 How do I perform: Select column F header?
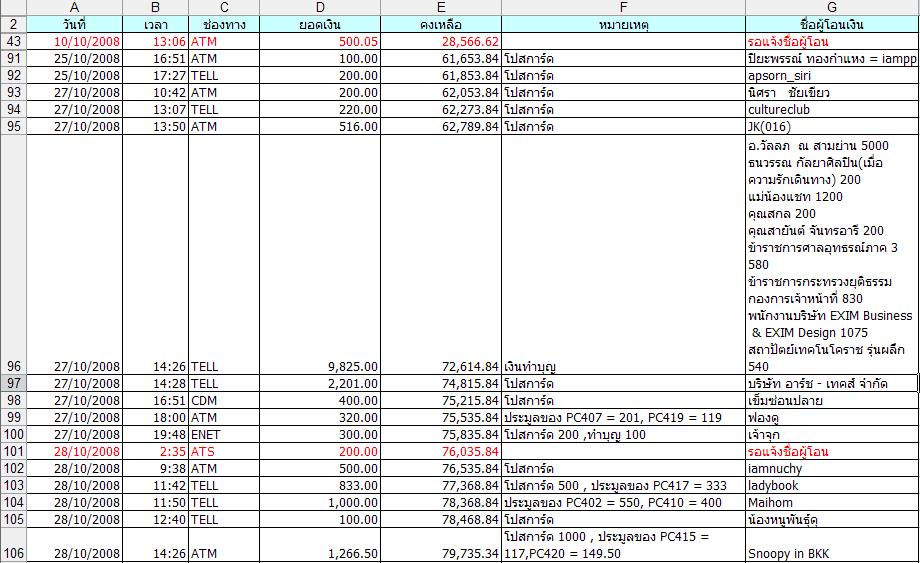(624, 8)
